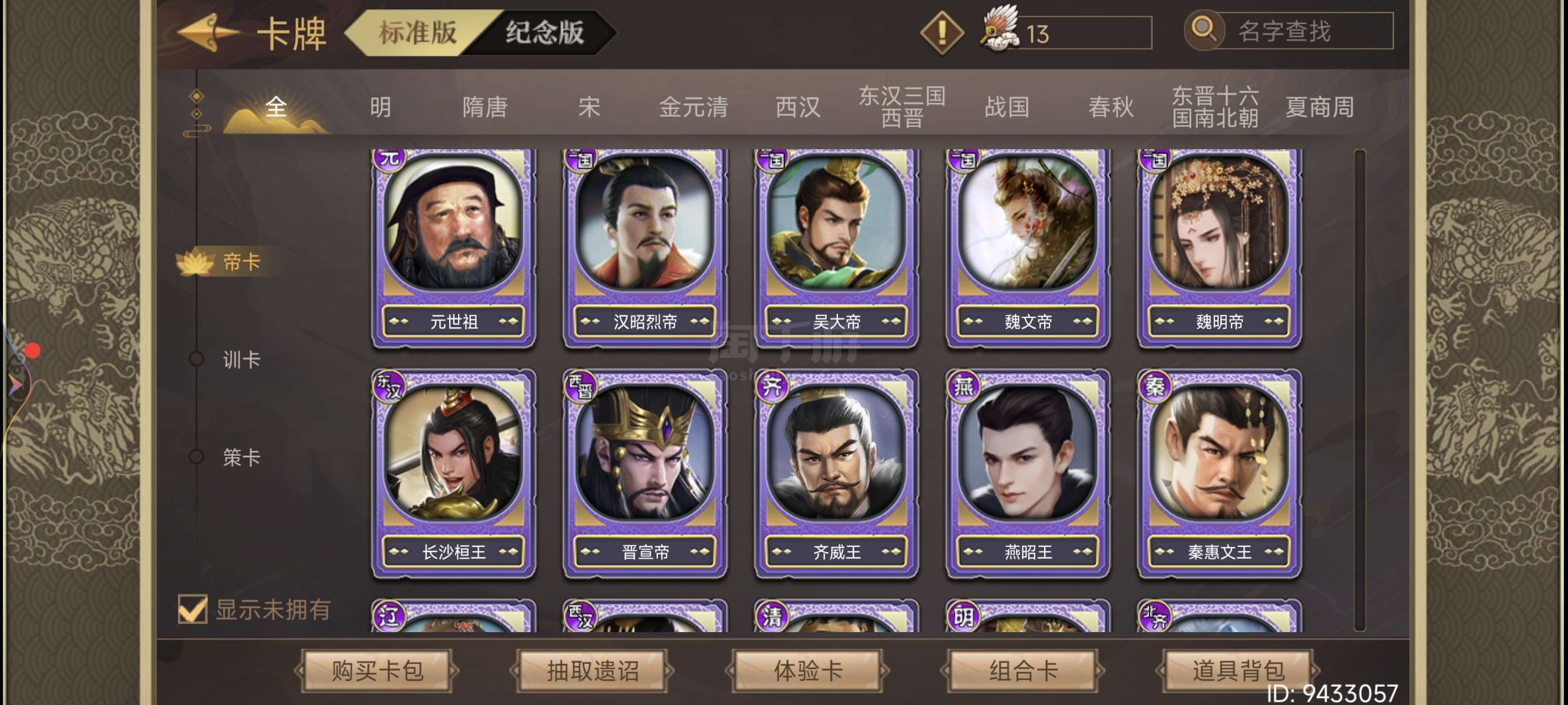
Task: Click the magnifier search icon
Action: click(1203, 29)
